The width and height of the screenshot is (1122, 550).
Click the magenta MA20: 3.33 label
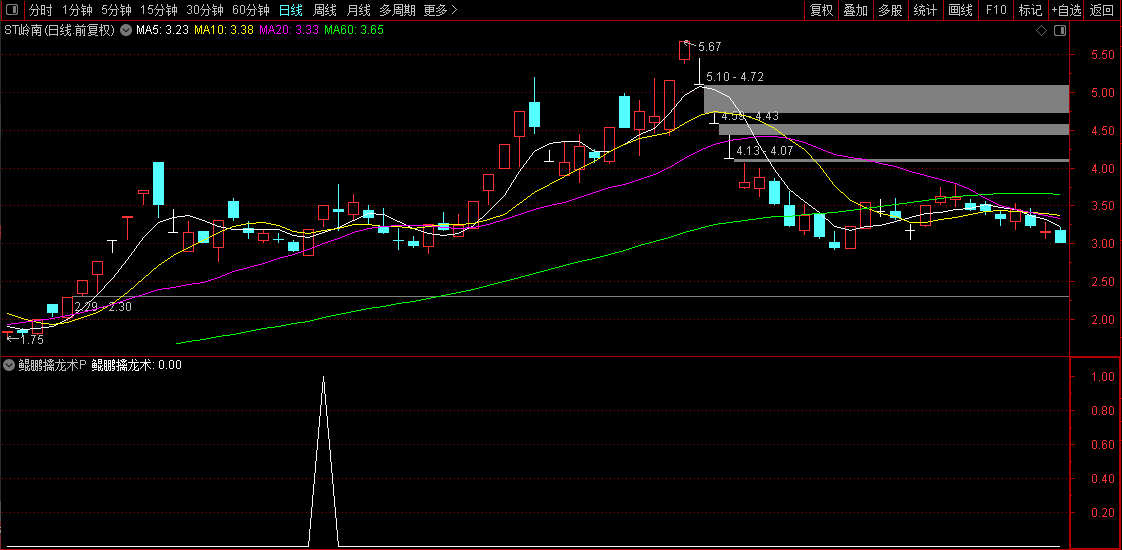coord(289,30)
